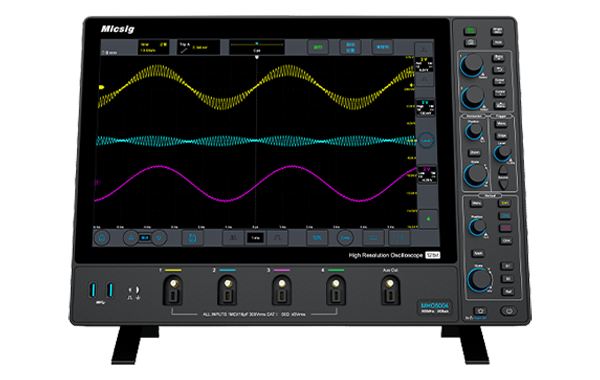This screenshot has width=600, height=380.
Task: Push the brightness touch-lock button
Action: point(480,311)
